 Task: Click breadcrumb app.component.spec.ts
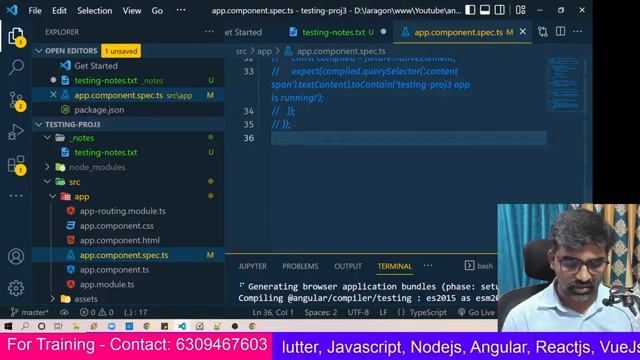341,51
